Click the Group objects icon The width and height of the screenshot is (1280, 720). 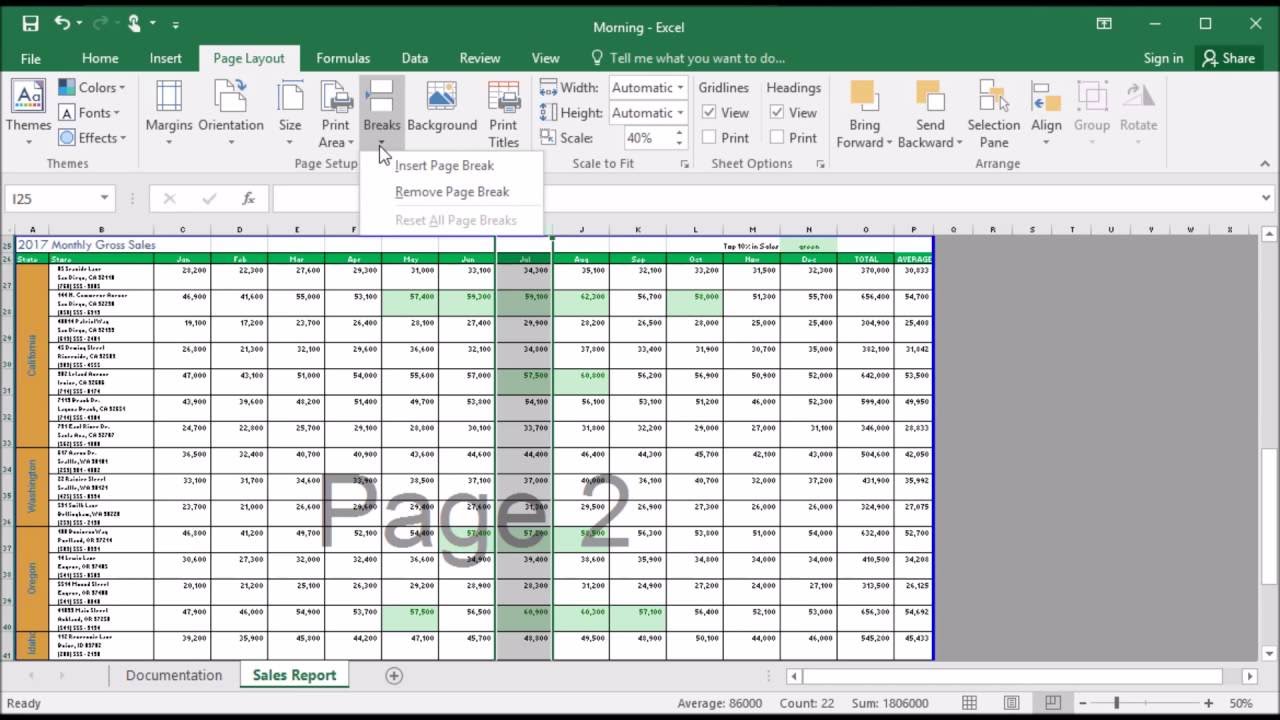point(1092,97)
